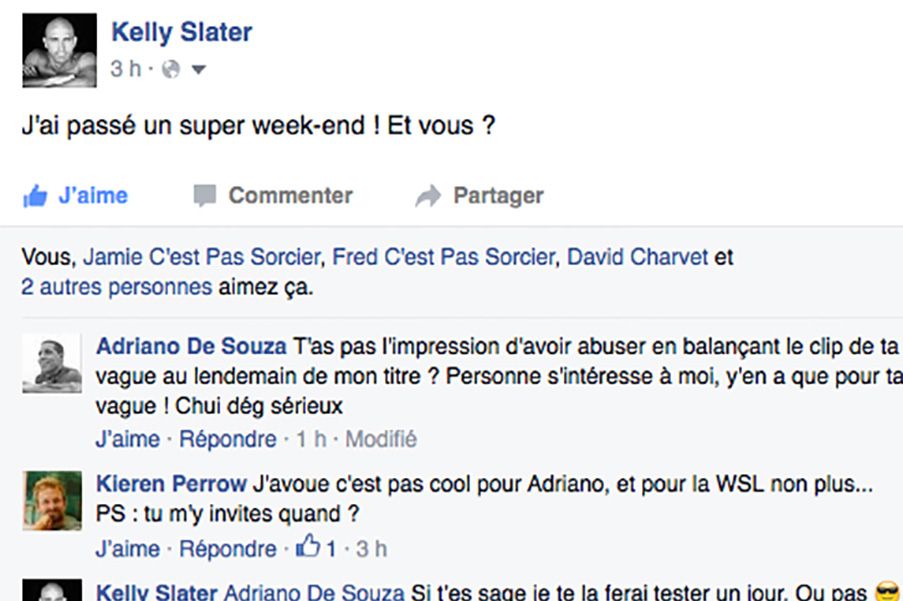Open Kieren Perrow's avatar
Screen dimensions: 903x601
tap(51, 500)
